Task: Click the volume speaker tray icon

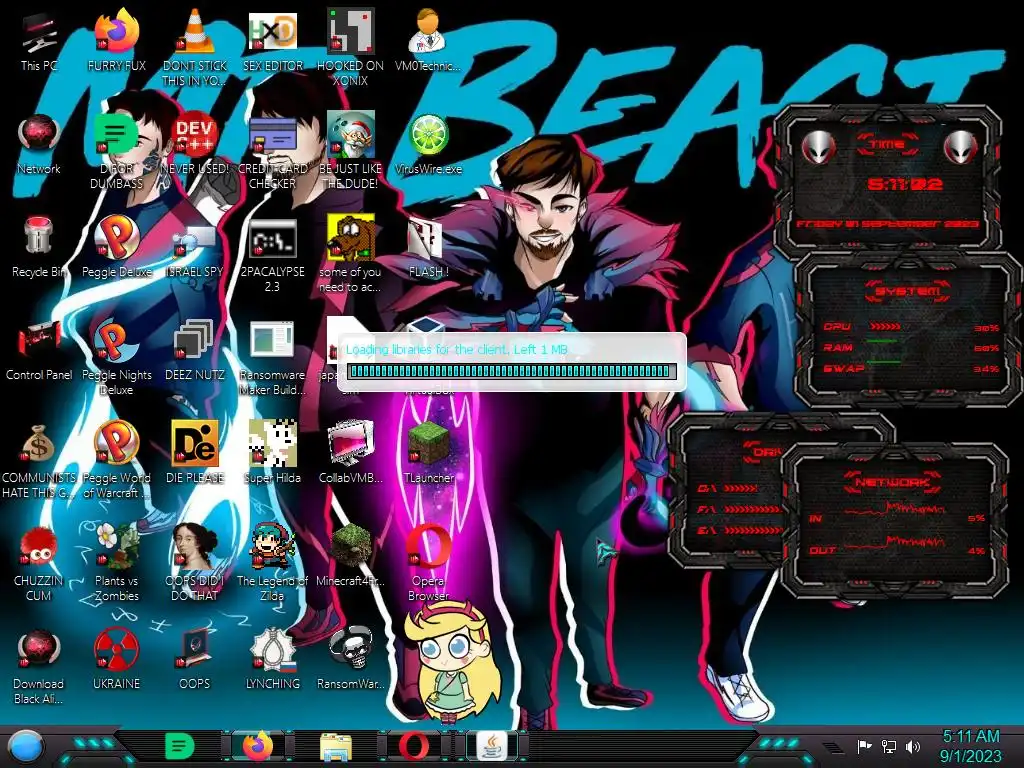Action: (x=913, y=746)
